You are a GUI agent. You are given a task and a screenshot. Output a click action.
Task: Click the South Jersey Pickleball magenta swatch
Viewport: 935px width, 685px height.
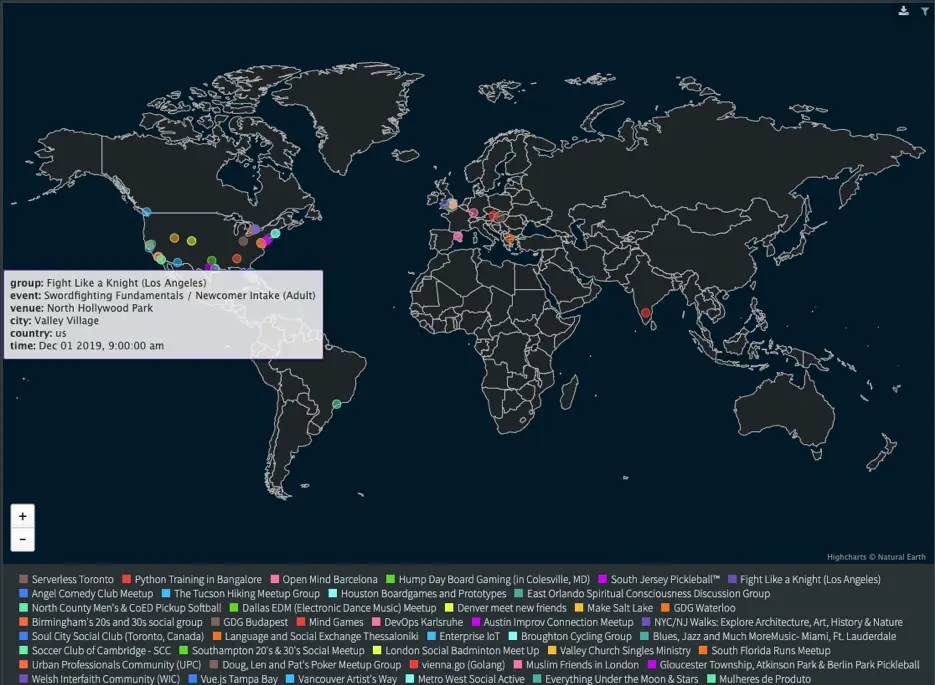[x=603, y=579]
